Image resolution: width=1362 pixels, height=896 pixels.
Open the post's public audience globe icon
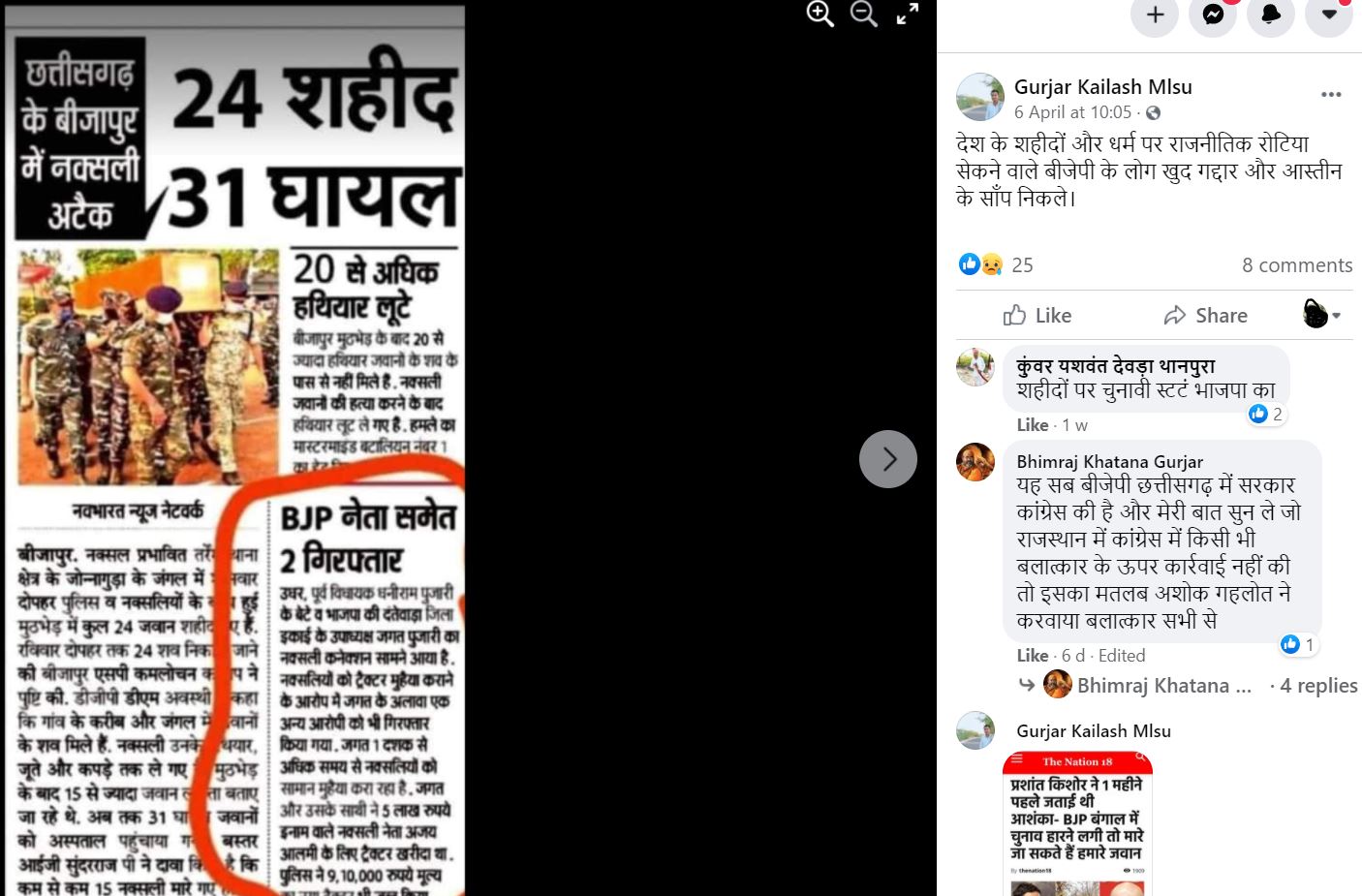1153,113
